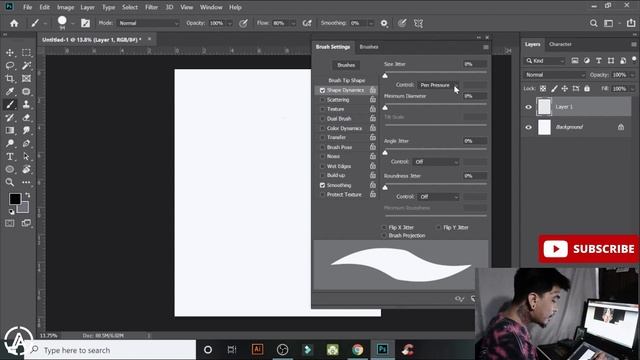Select the Magic Wand tool
Viewport: 640px width, 360px height.
[x=27, y=65]
